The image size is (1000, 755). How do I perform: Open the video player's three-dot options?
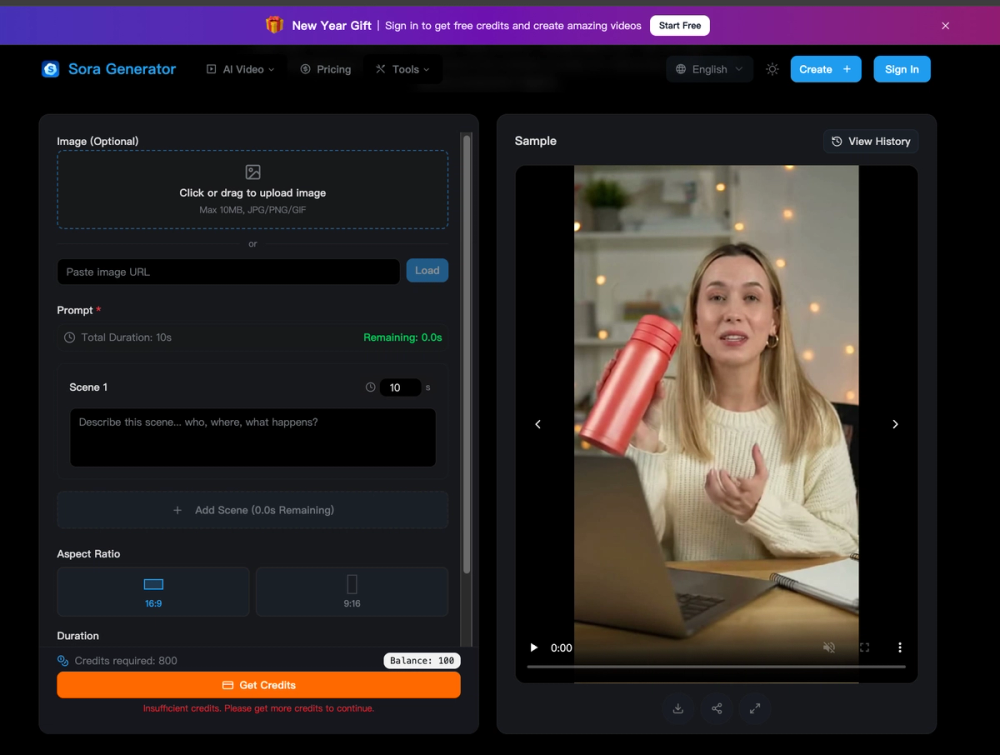tap(899, 647)
